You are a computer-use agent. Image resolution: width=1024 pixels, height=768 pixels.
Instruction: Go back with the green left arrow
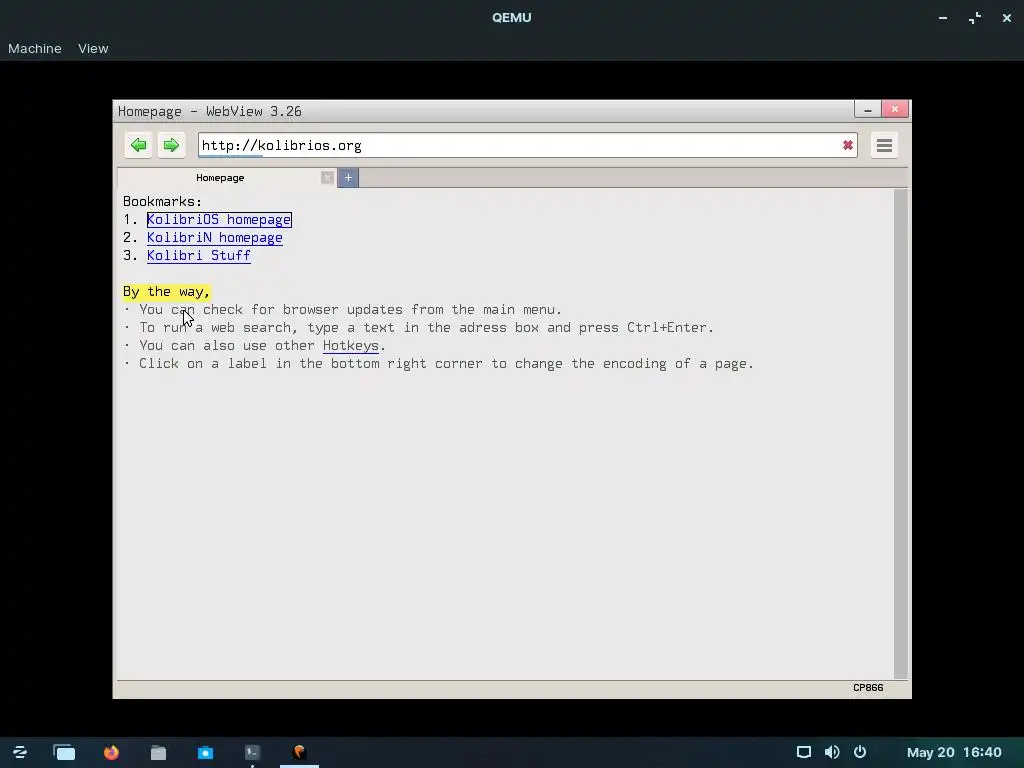(138, 145)
